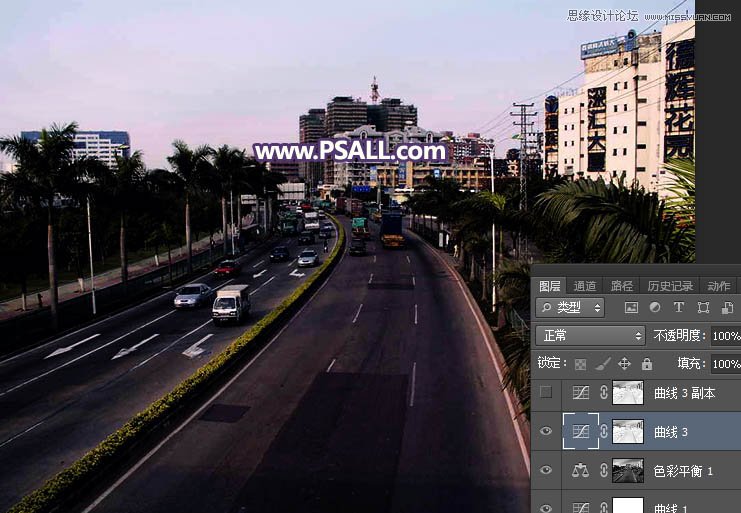Image resolution: width=741 pixels, height=513 pixels.
Task: Click the type layer filter icon
Action: pos(679,308)
